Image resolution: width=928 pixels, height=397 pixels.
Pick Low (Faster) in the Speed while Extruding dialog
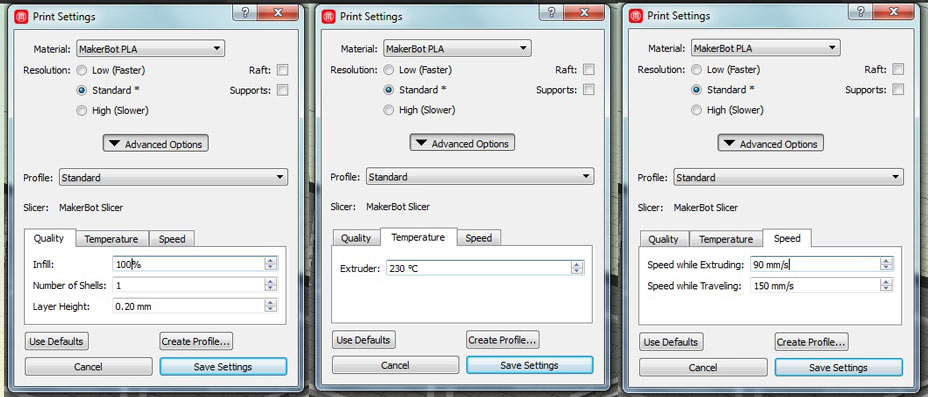click(x=697, y=69)
